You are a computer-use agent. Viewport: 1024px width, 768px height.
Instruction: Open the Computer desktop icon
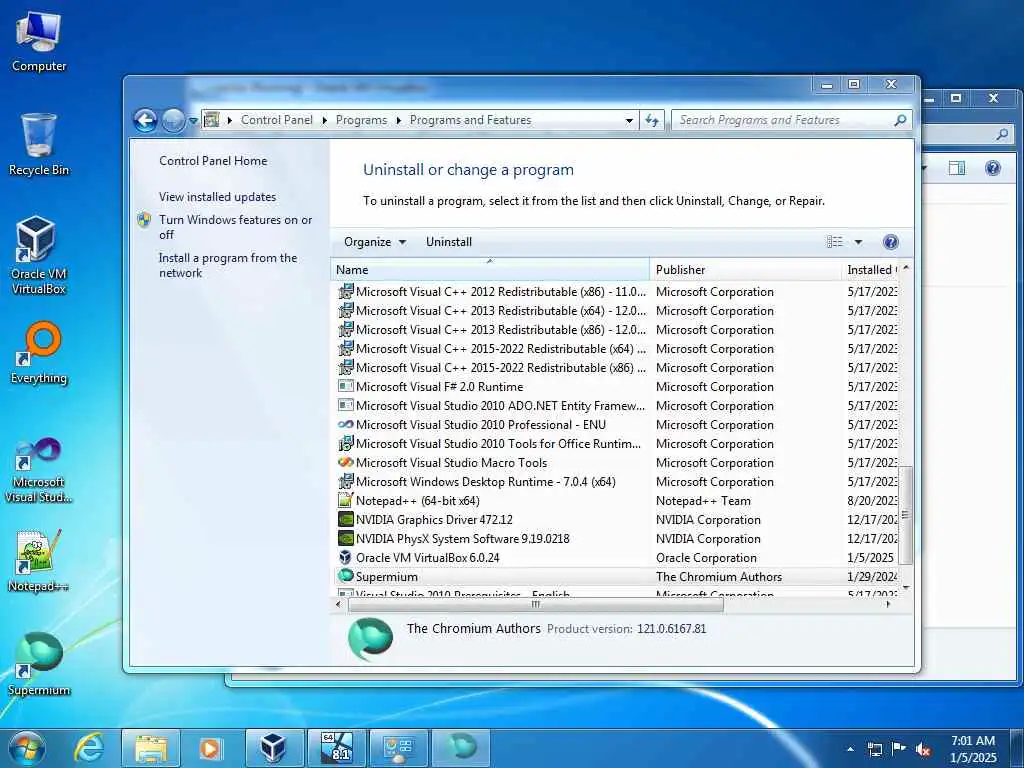(39, 42)
